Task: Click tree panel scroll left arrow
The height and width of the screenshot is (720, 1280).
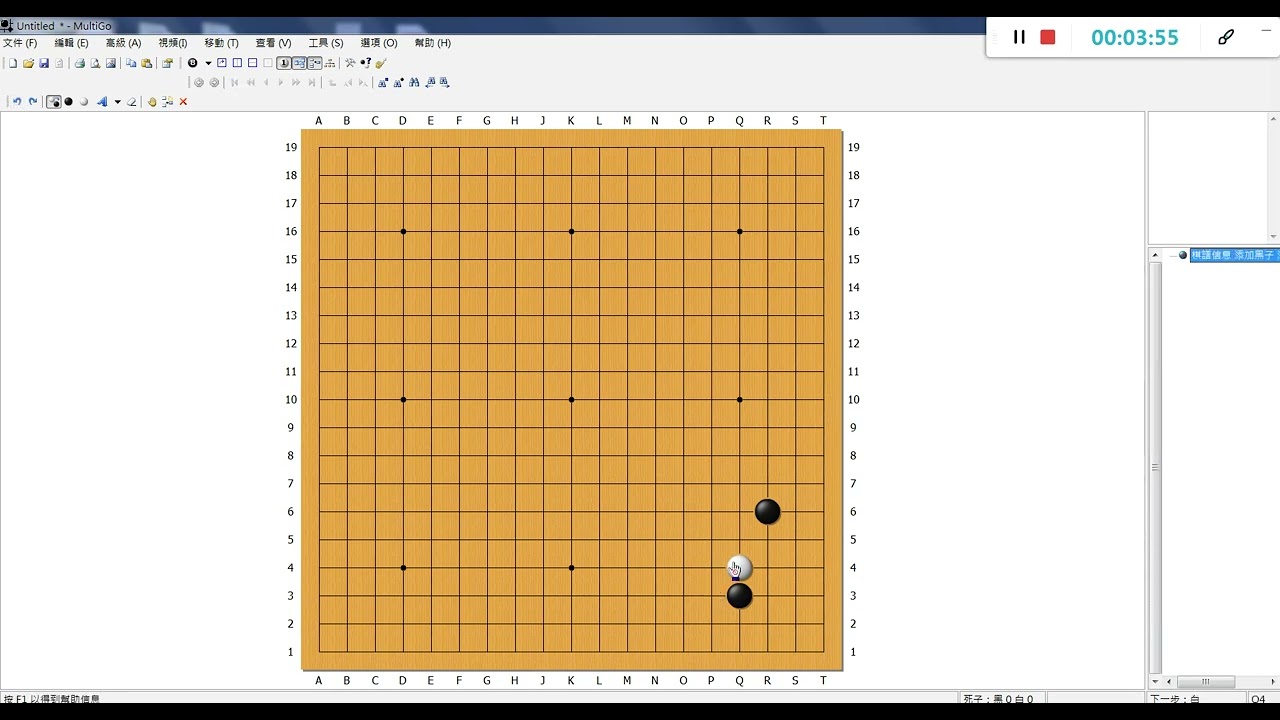Action: click(x=1168, y=682)
